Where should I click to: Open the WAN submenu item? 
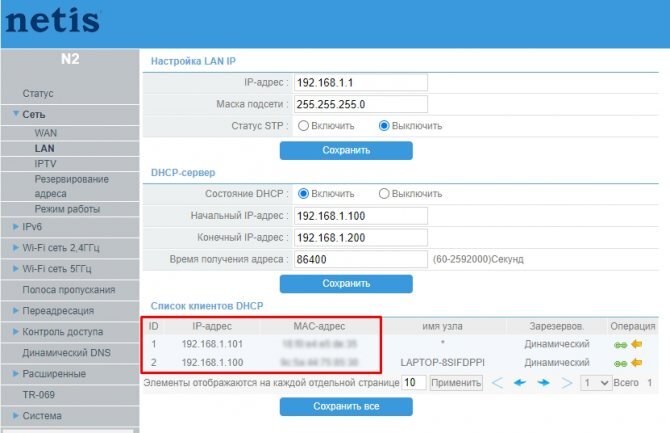[46, 133]
